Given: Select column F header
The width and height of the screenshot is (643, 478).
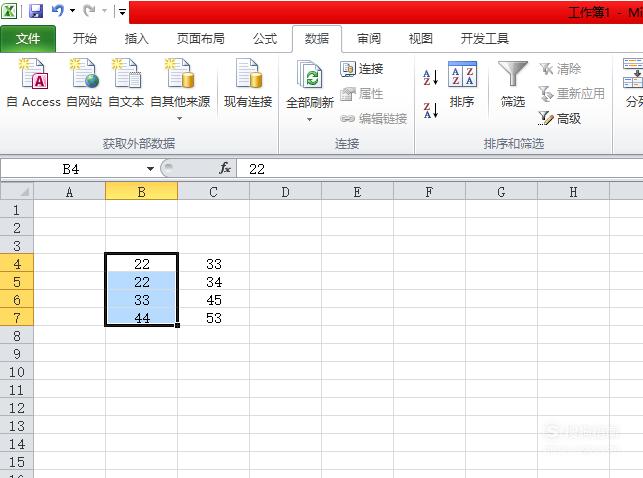Looking at the screenshot, I should [x=429, y=192].
